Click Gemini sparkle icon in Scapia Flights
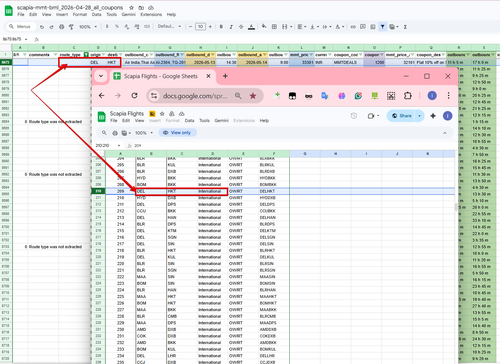The height and width of the screenshot is (364, 500). (x=433, y=116)
